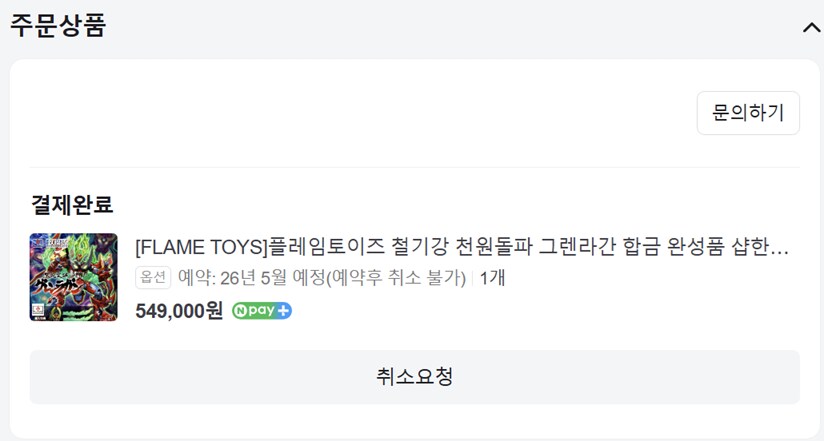
Task: Click the N logo in the pay badge
Action: [240, 311]
